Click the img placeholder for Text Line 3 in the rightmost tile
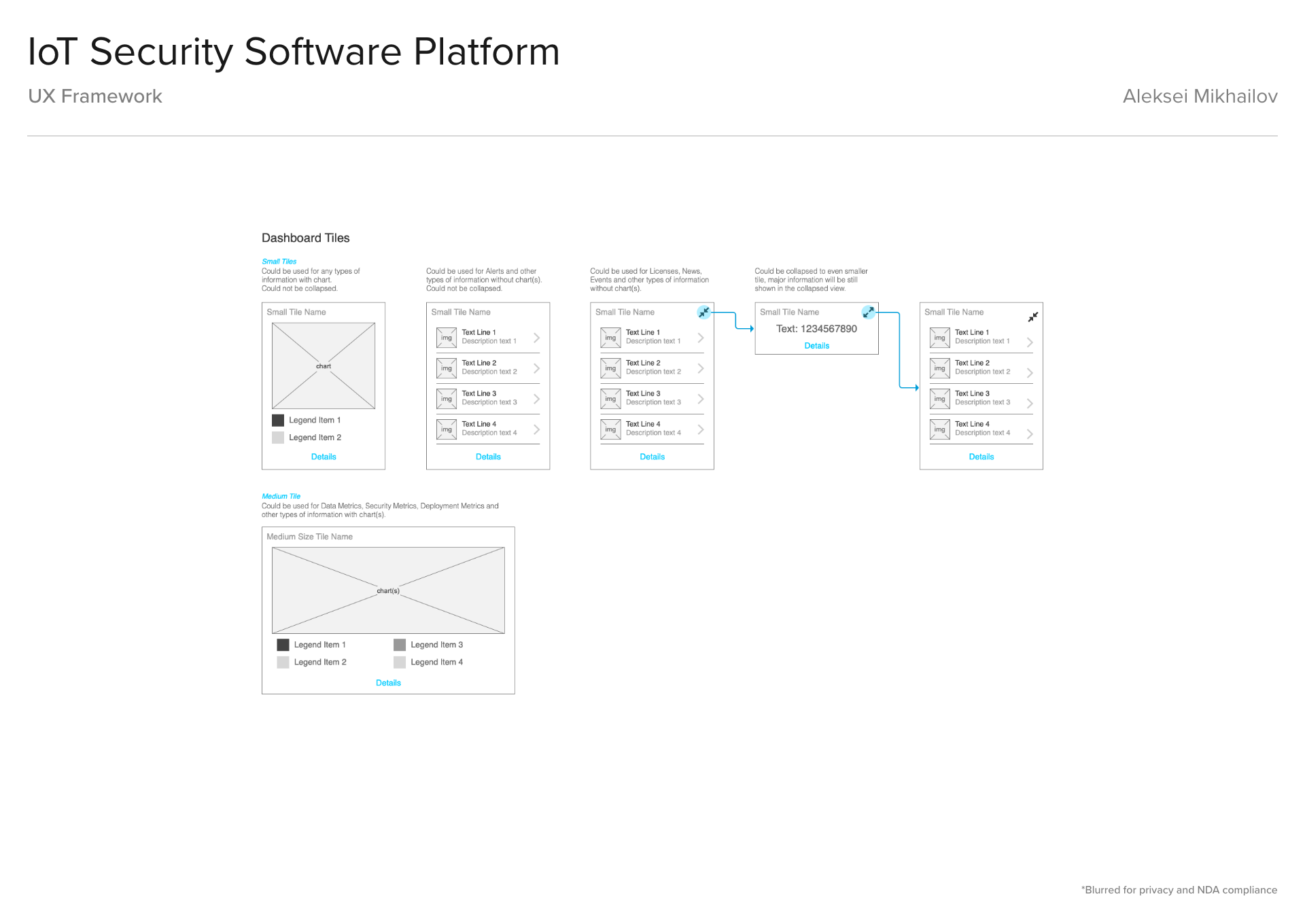 click(939, 399)
